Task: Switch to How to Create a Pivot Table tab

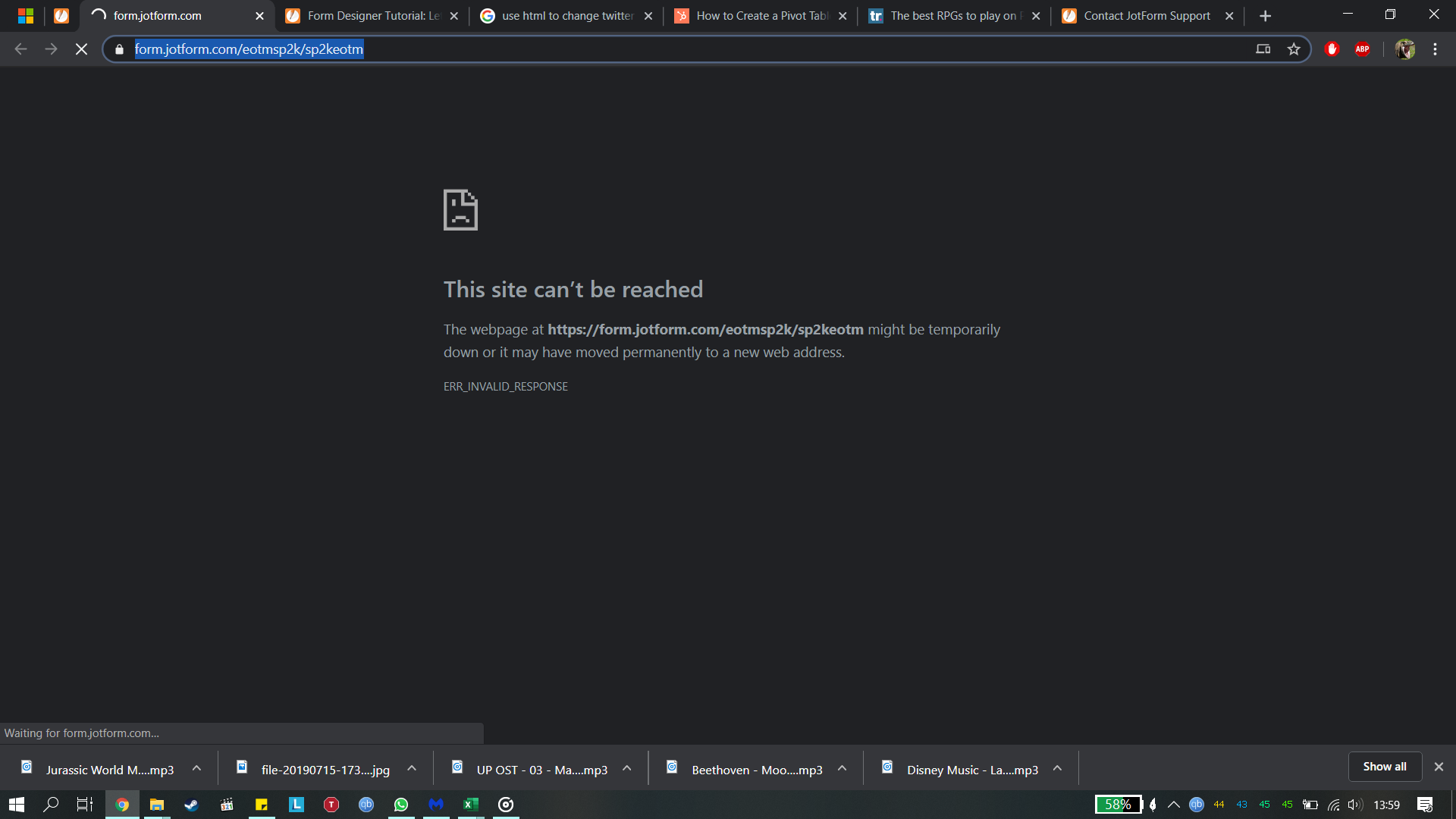Action: click(x=761, y=16)
